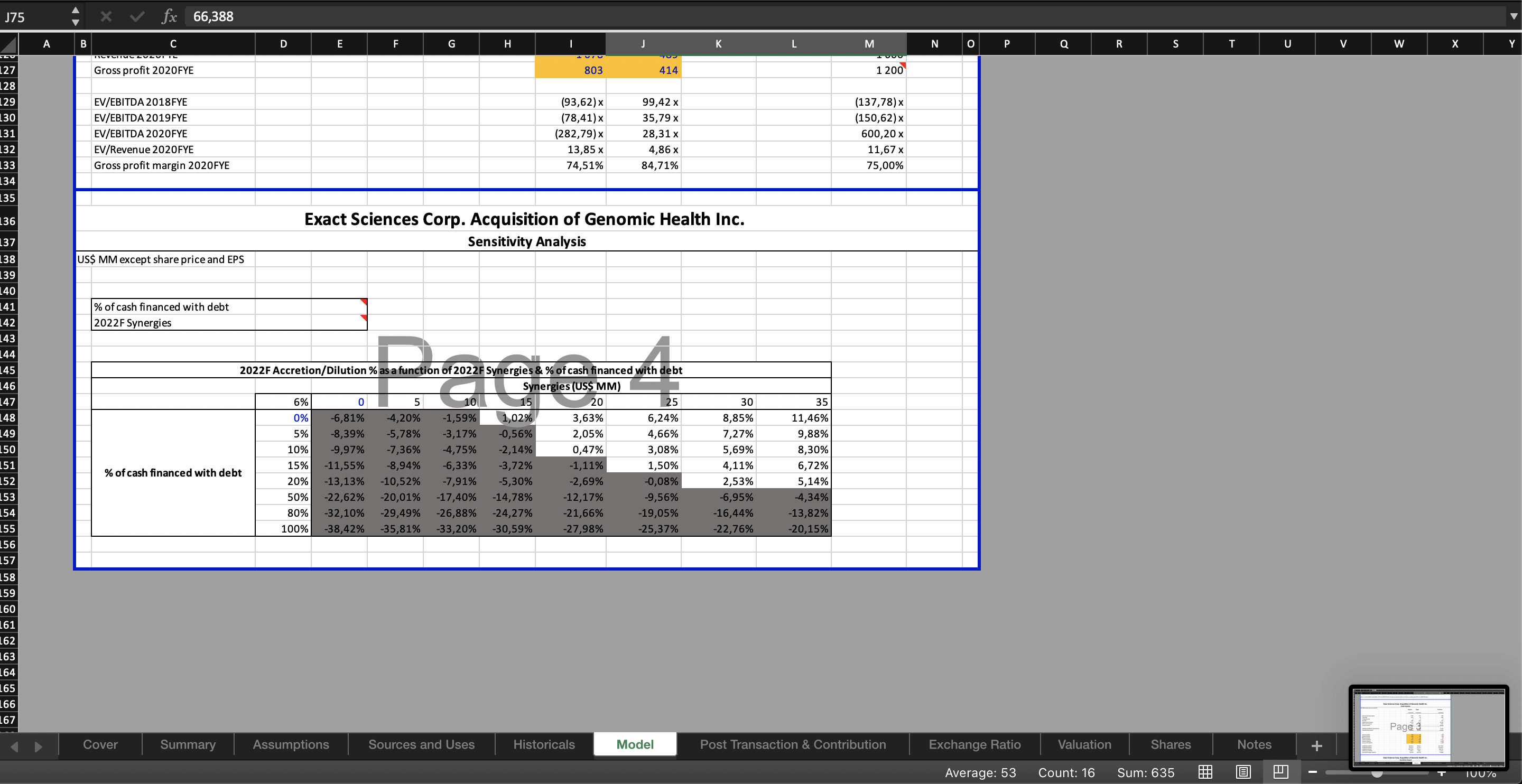This screenshot has width=1522, height=784.
Task: Select the 6% corner cell of the table
Action: (283, 403)
